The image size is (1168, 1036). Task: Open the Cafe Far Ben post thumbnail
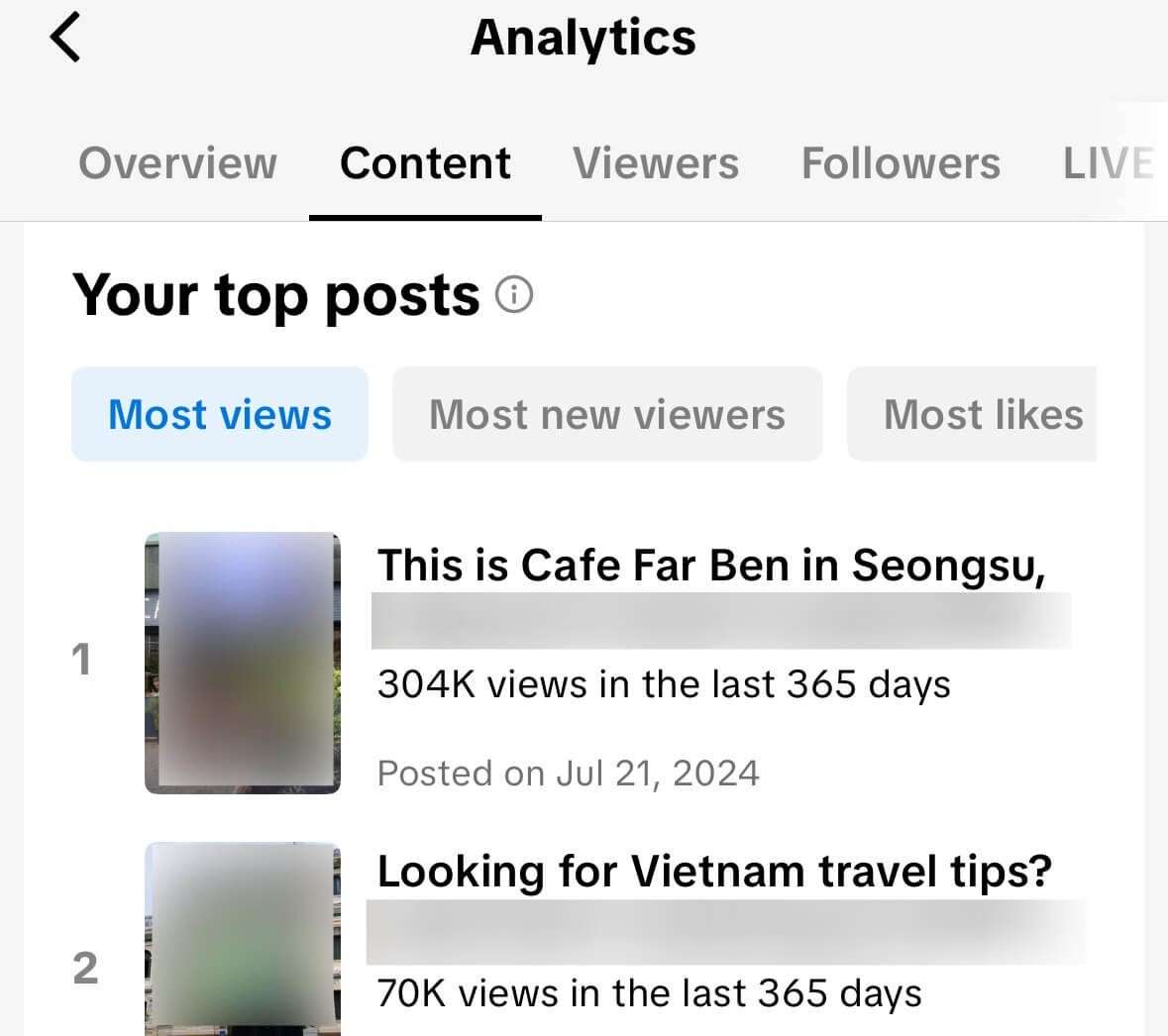coord(243,663)
